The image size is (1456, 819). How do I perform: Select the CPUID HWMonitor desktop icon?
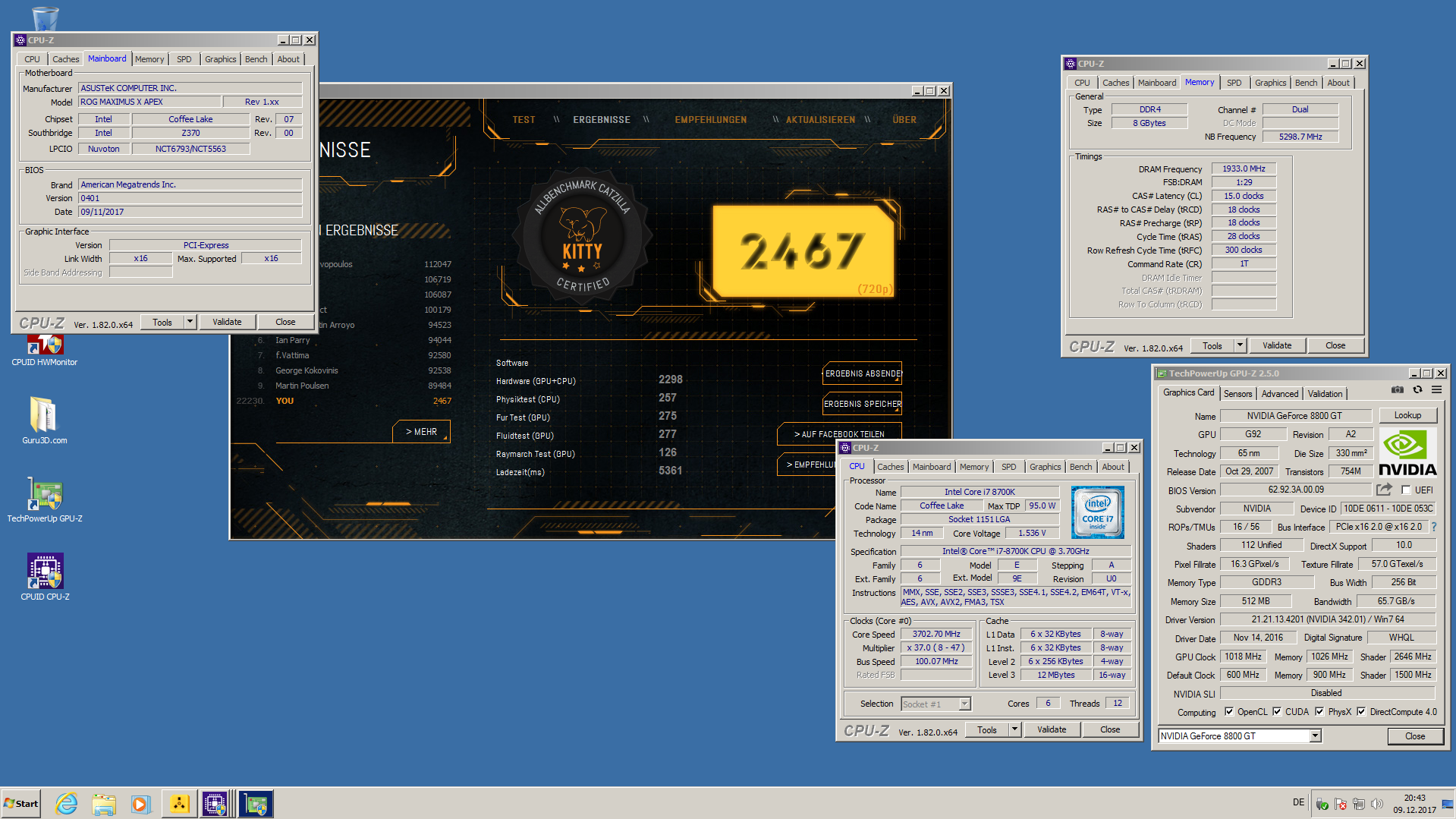(45, 351)
